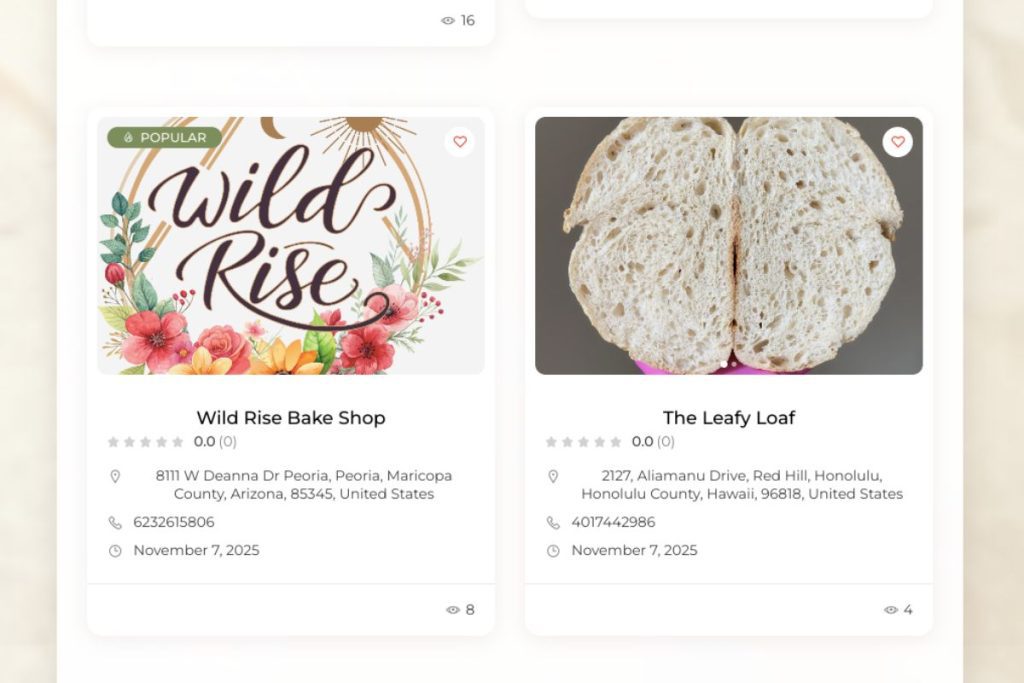This screenshot has height=683, width=1024.
Task: Click the phone icon beside 6232615806
Action: click(x=115, y=522)
